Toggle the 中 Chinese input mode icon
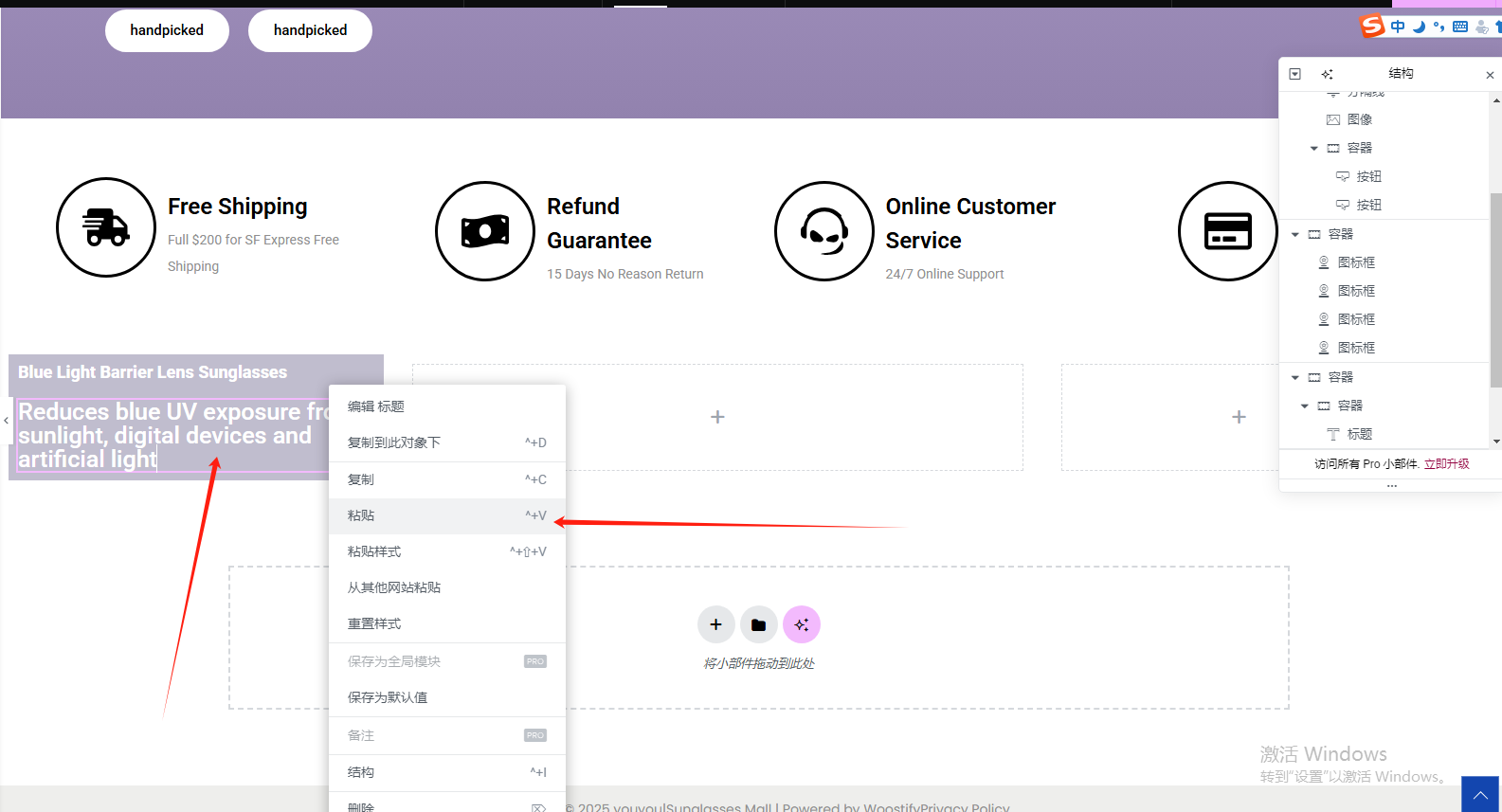The image size is (1502, 812). point(1398,27)
